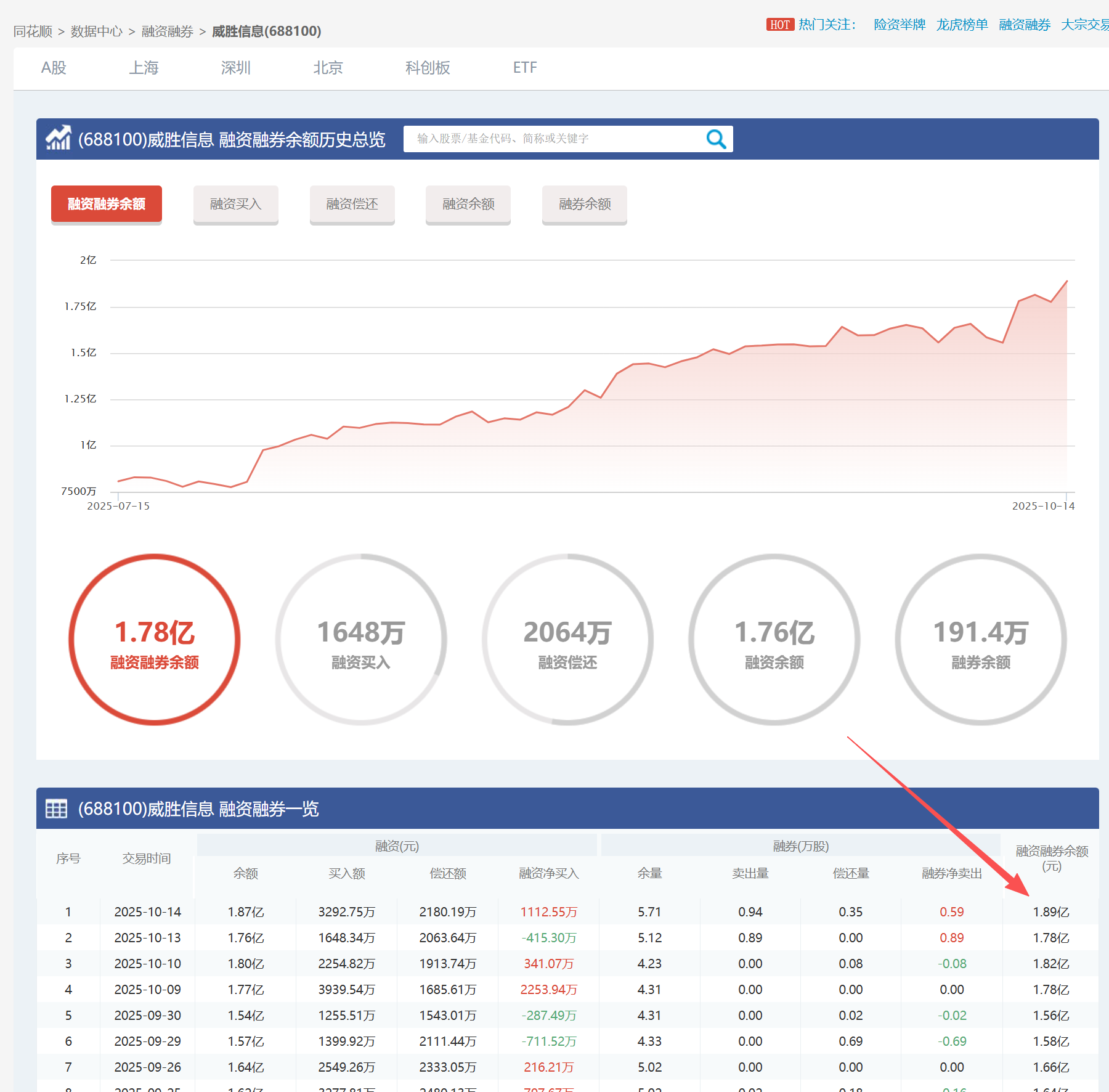This screenshot has width=1109, height=1092.
Task: Open the A股 market tab
Action: coord(54,68)
